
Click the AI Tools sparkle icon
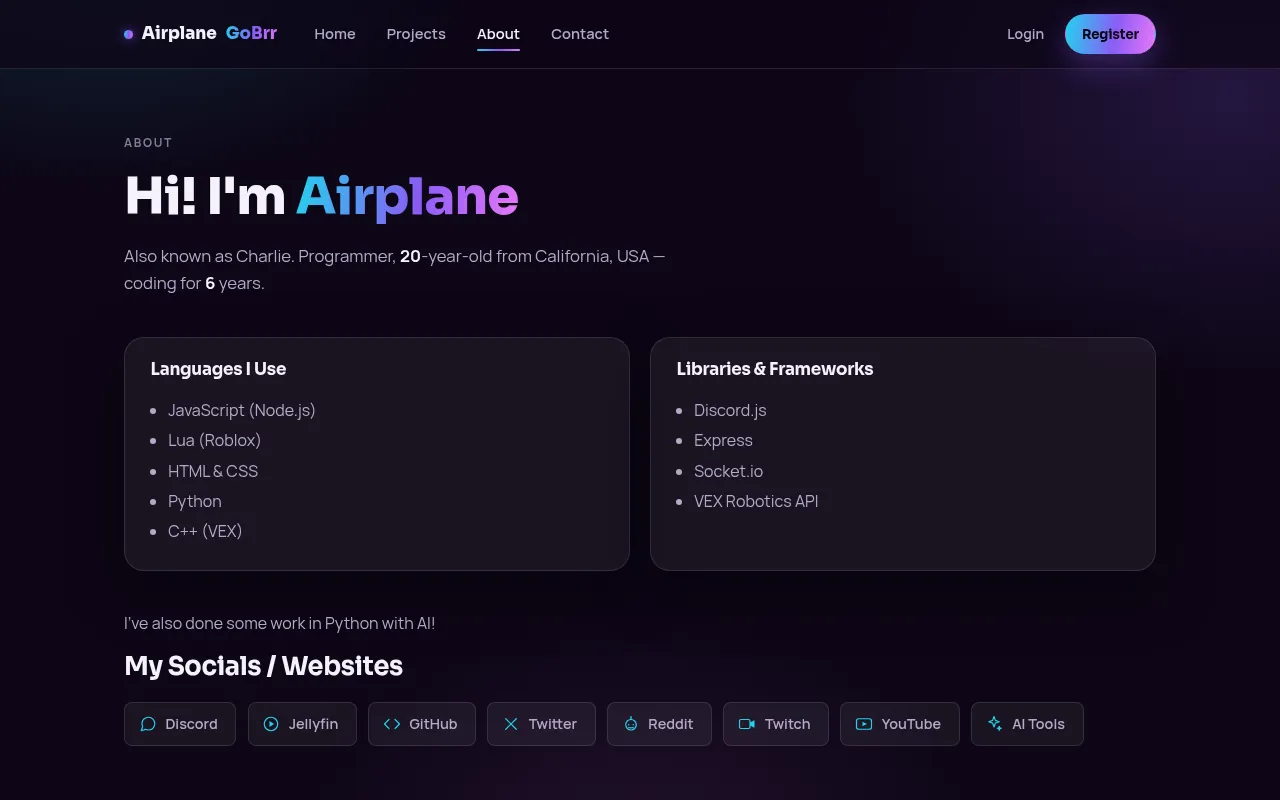pyautogui.click(x=995, y=724)
